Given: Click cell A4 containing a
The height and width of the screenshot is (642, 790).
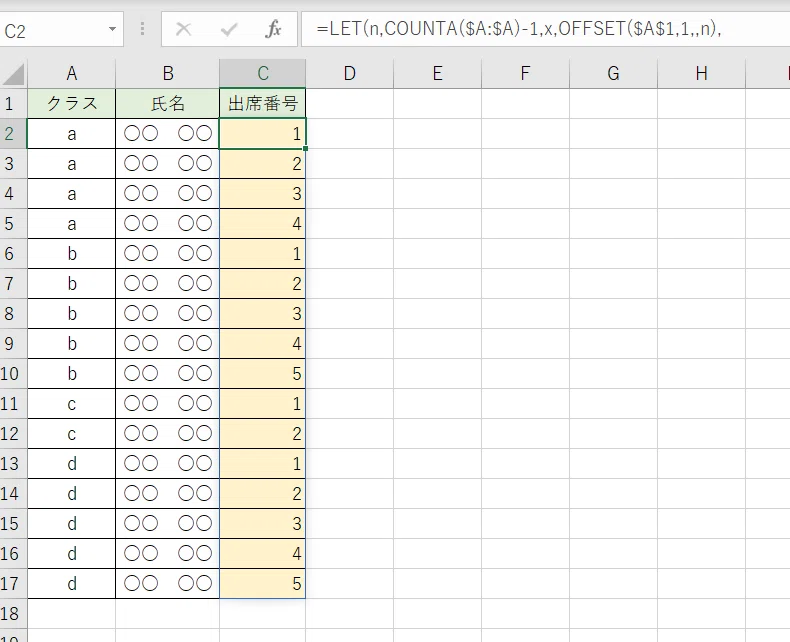Looking at the screenshot, I should (x=72, y=194).
